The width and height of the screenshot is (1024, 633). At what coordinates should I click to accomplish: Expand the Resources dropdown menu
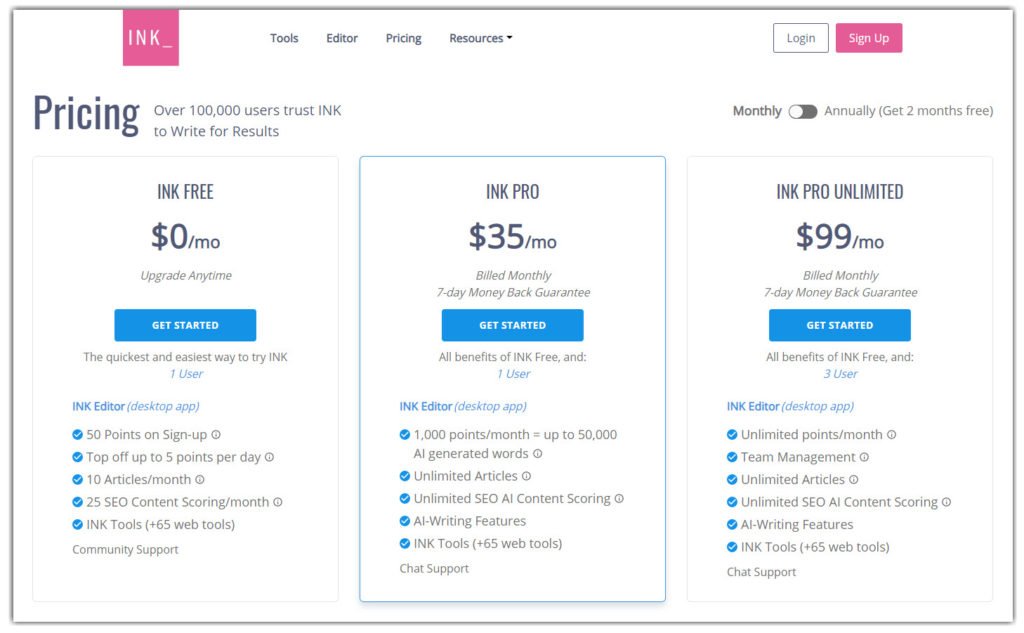481,38
